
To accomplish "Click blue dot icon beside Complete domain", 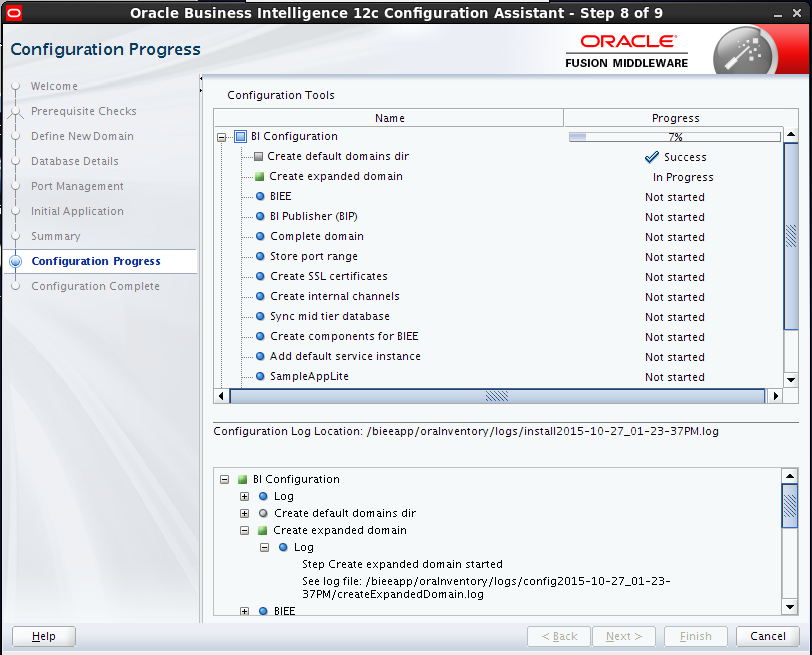I will pos(260,236).
